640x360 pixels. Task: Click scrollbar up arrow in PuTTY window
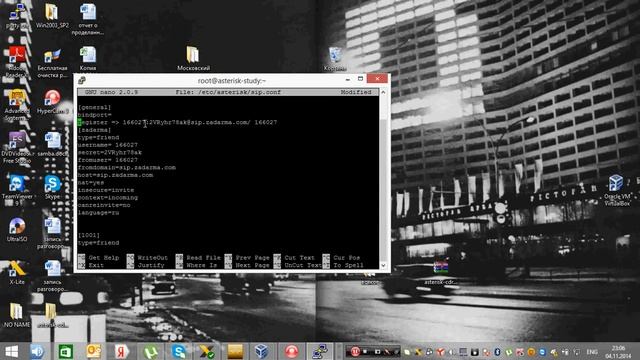383,92
